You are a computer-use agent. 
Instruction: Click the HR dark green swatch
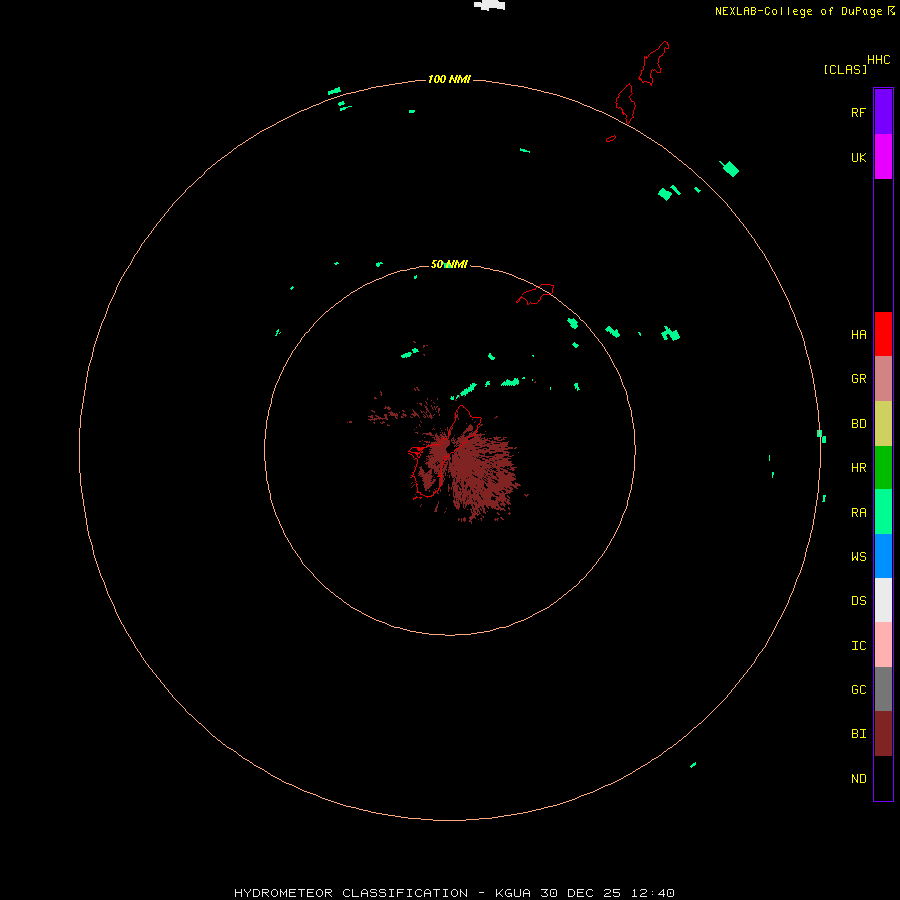883,467
